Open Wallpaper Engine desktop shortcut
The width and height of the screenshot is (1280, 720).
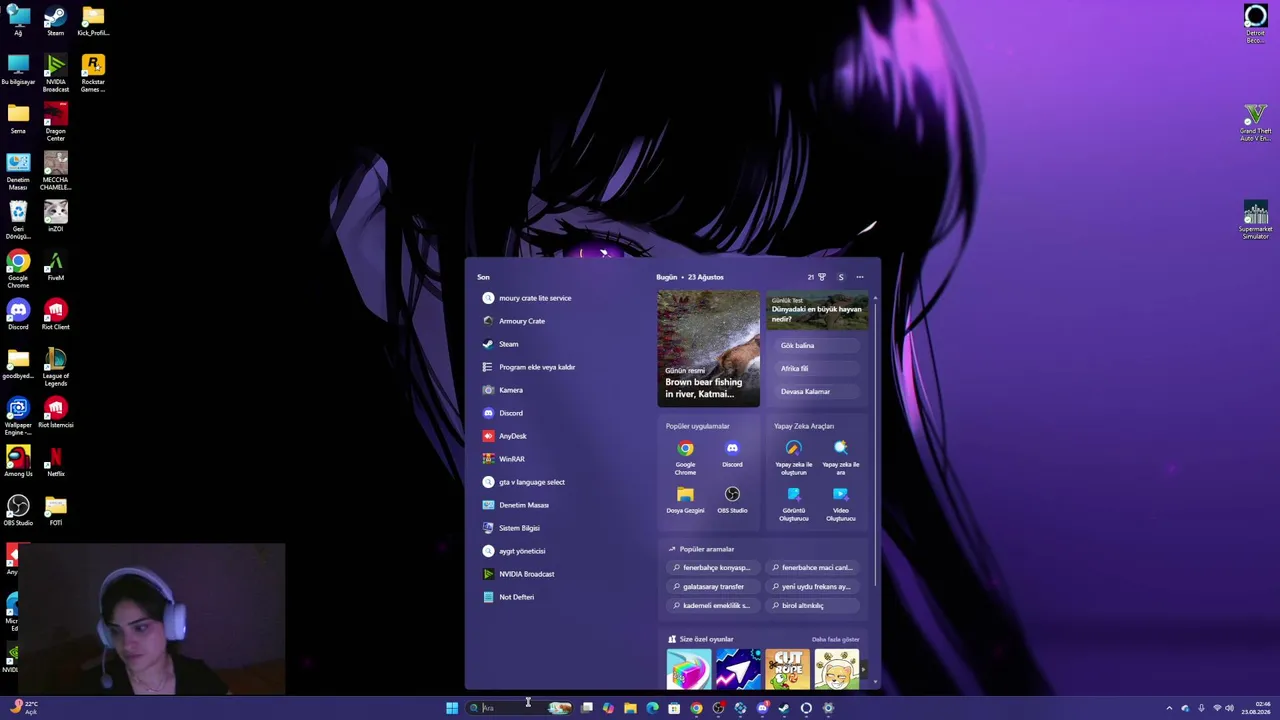point(18,417)
